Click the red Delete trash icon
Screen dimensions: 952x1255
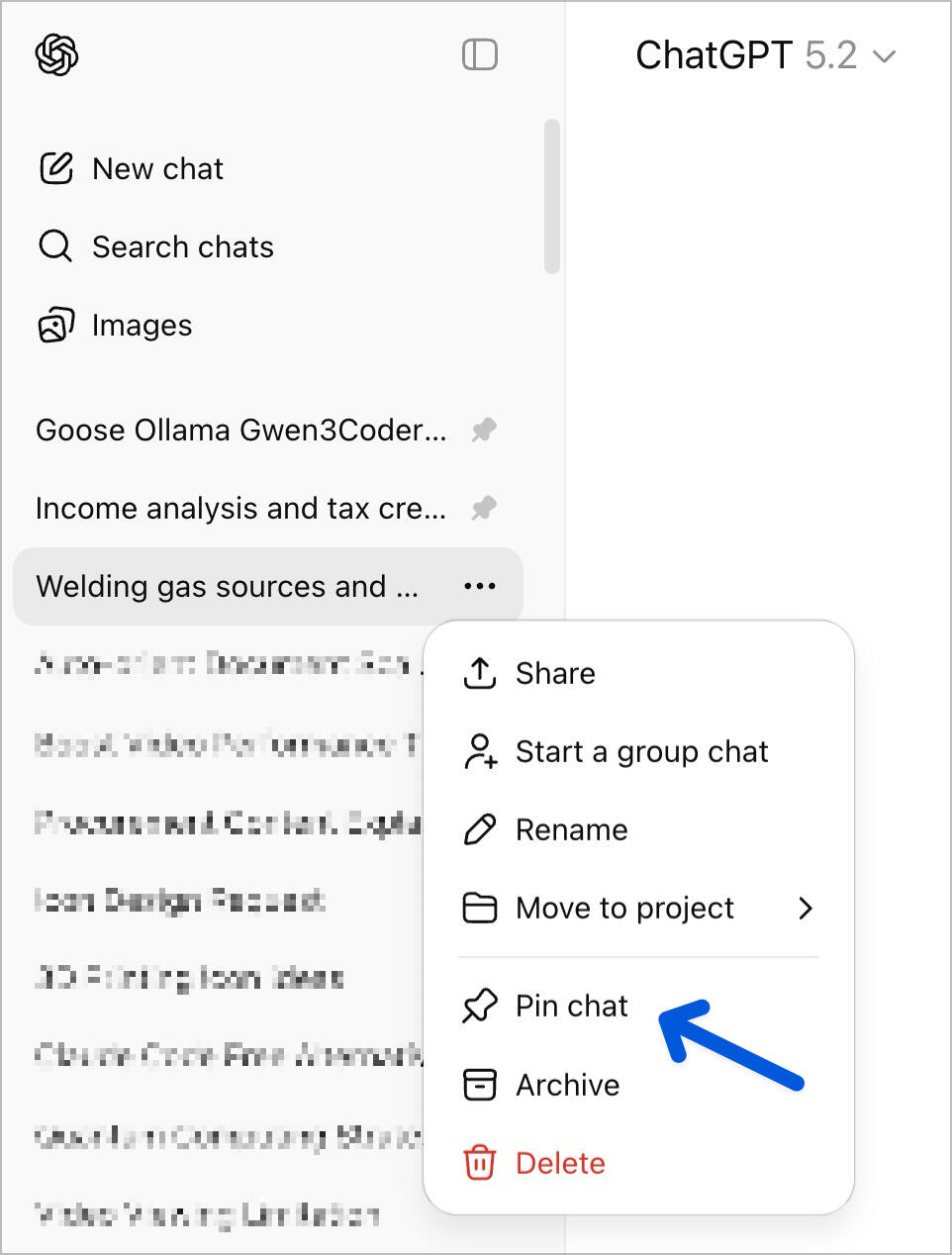[480, 1163]
